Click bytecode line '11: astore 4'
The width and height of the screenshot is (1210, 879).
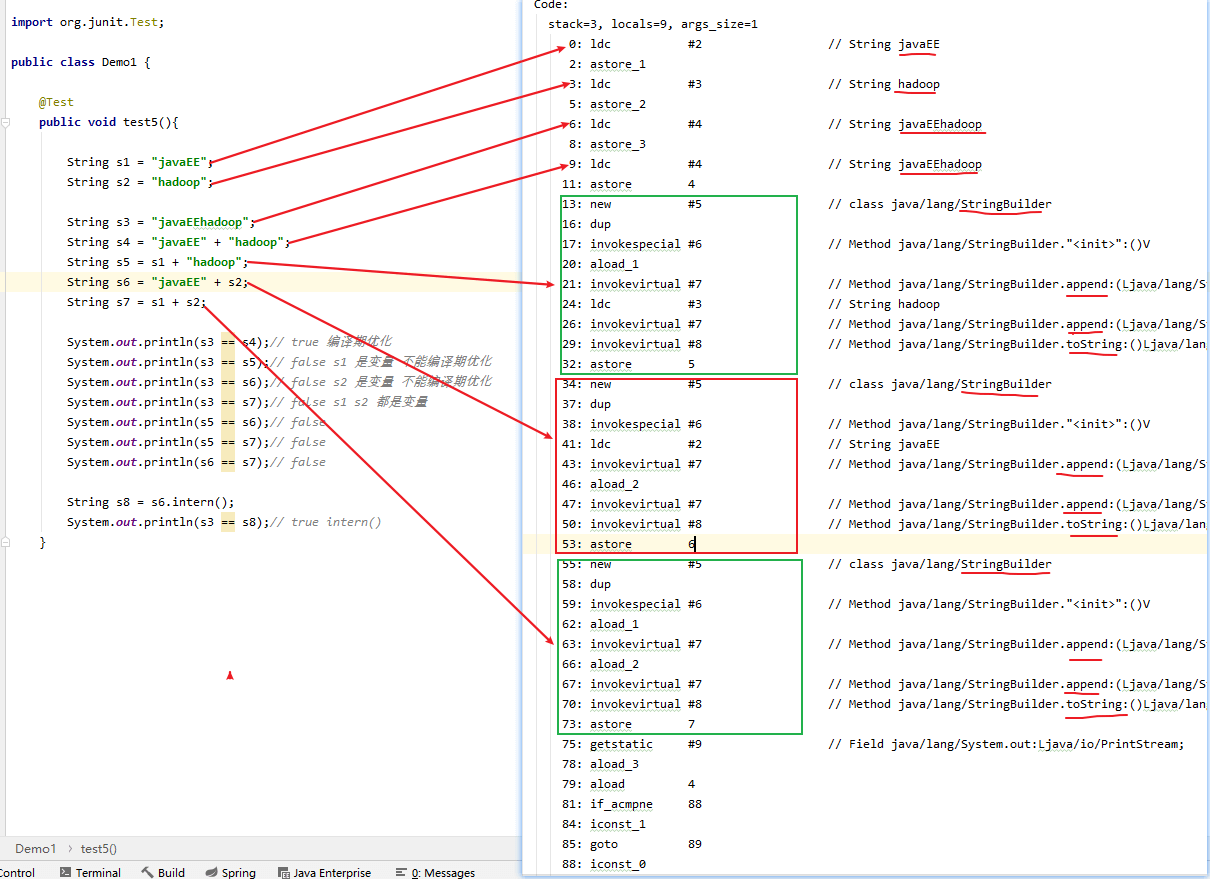(628, 184)
